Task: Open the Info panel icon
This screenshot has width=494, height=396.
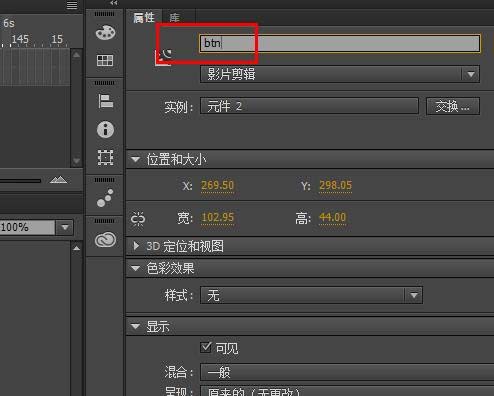Action: [x=105, y=129]
